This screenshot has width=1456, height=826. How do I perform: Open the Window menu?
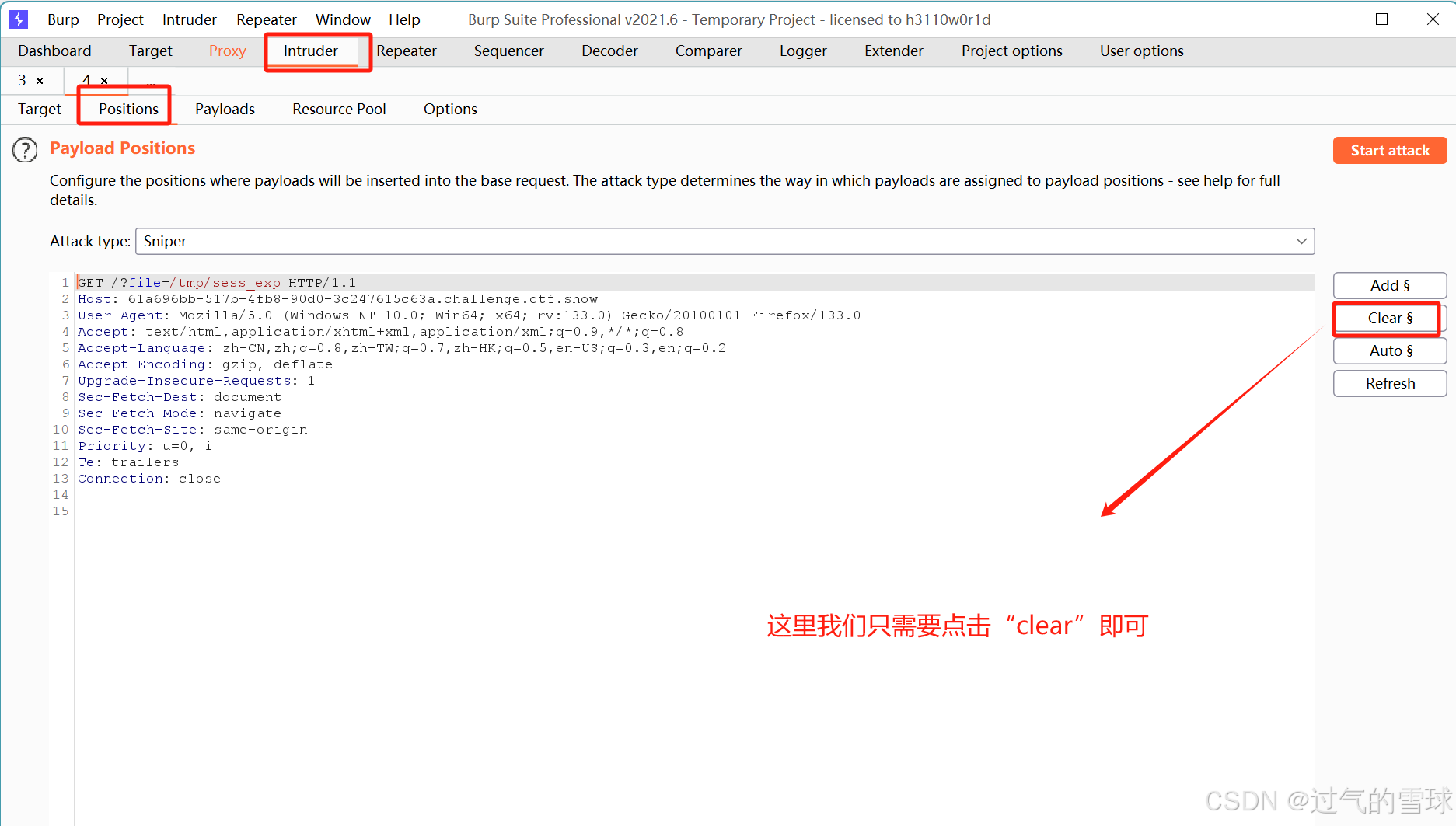coord(343,19)
